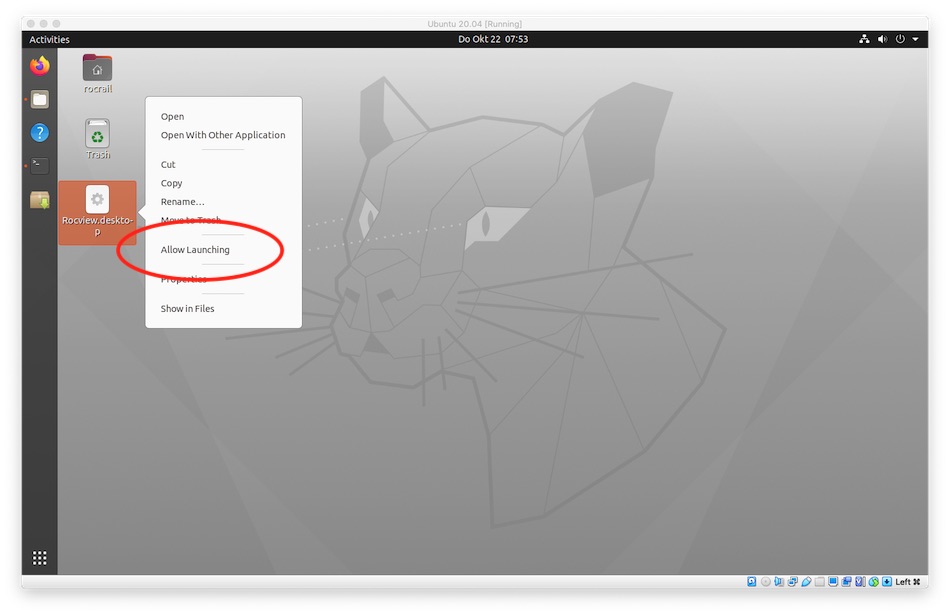950x615 pixels.
Task: Launch the Files manager in the dock
Action: pos(39,99)
